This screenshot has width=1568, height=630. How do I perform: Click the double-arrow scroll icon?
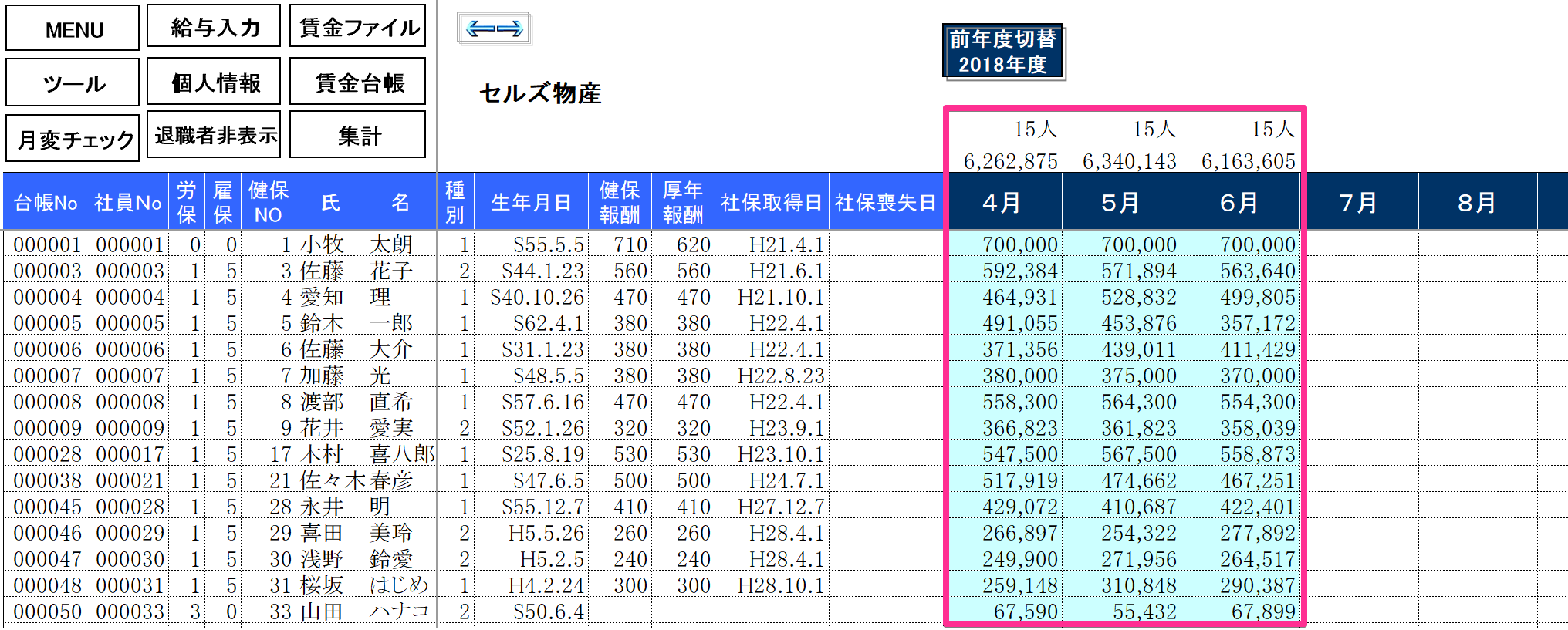point(494,29)
